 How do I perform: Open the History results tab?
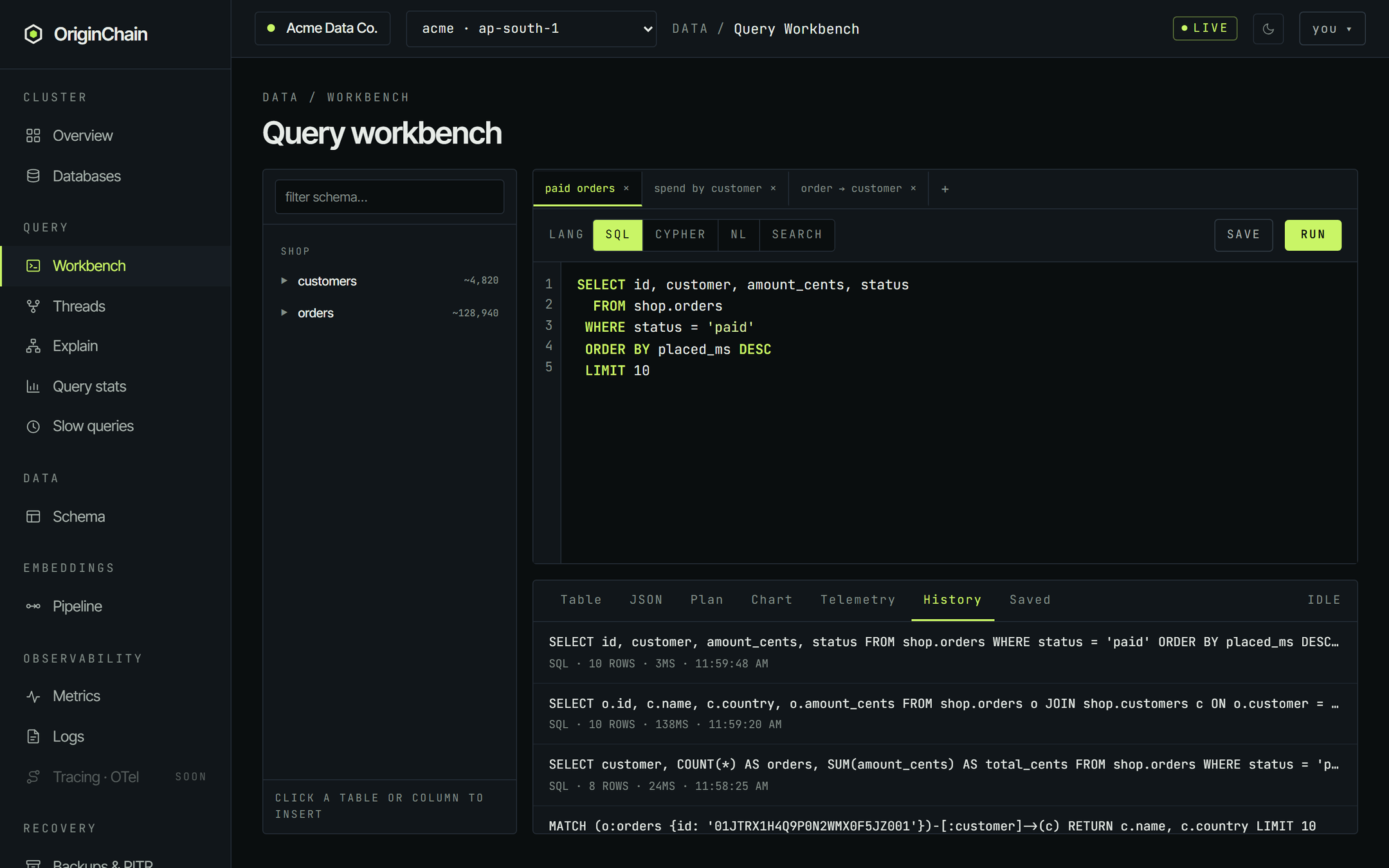point(952,600)
